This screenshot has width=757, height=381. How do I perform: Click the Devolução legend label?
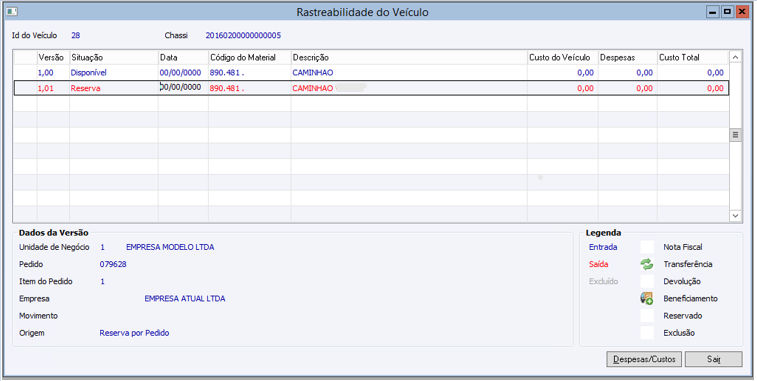tap(682, 281)
